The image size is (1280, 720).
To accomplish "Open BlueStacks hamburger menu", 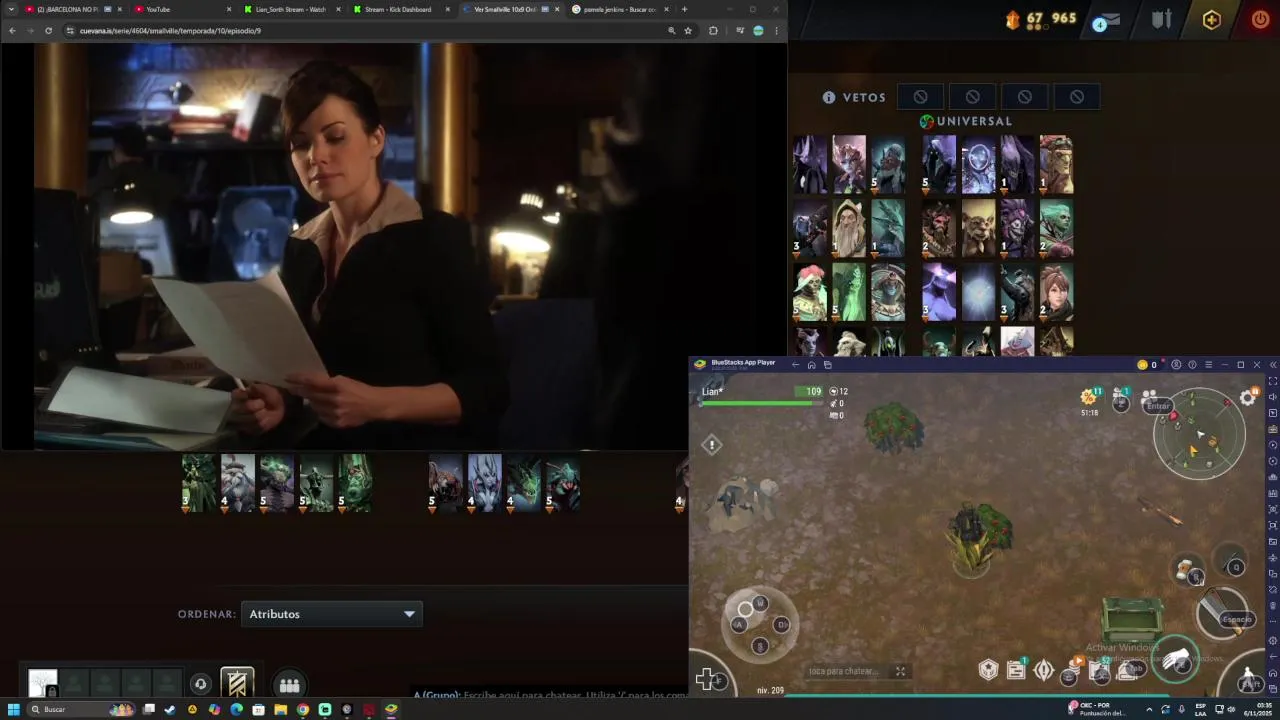I will (1208, 365).
